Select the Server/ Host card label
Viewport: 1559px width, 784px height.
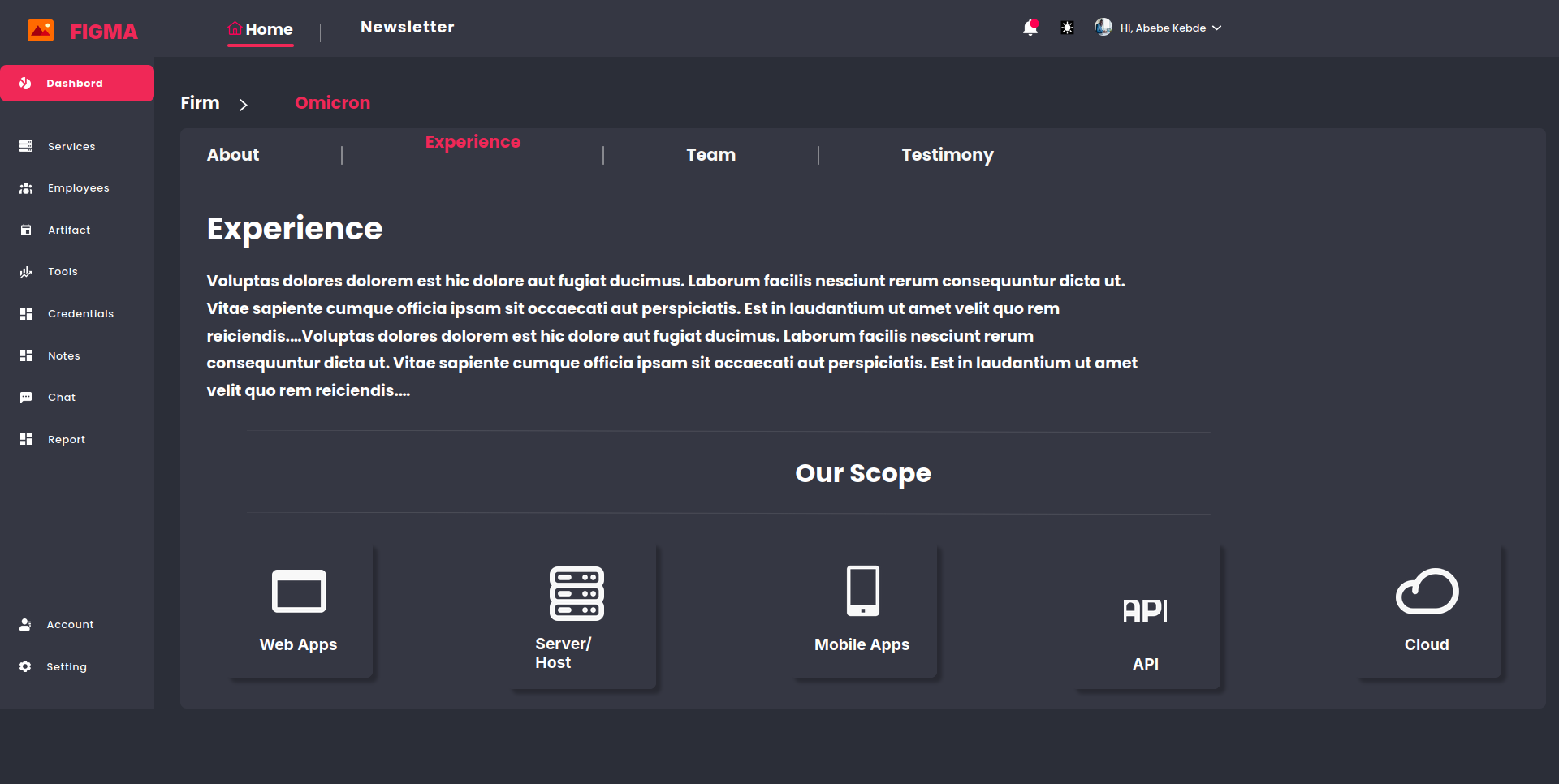[564, 653]
